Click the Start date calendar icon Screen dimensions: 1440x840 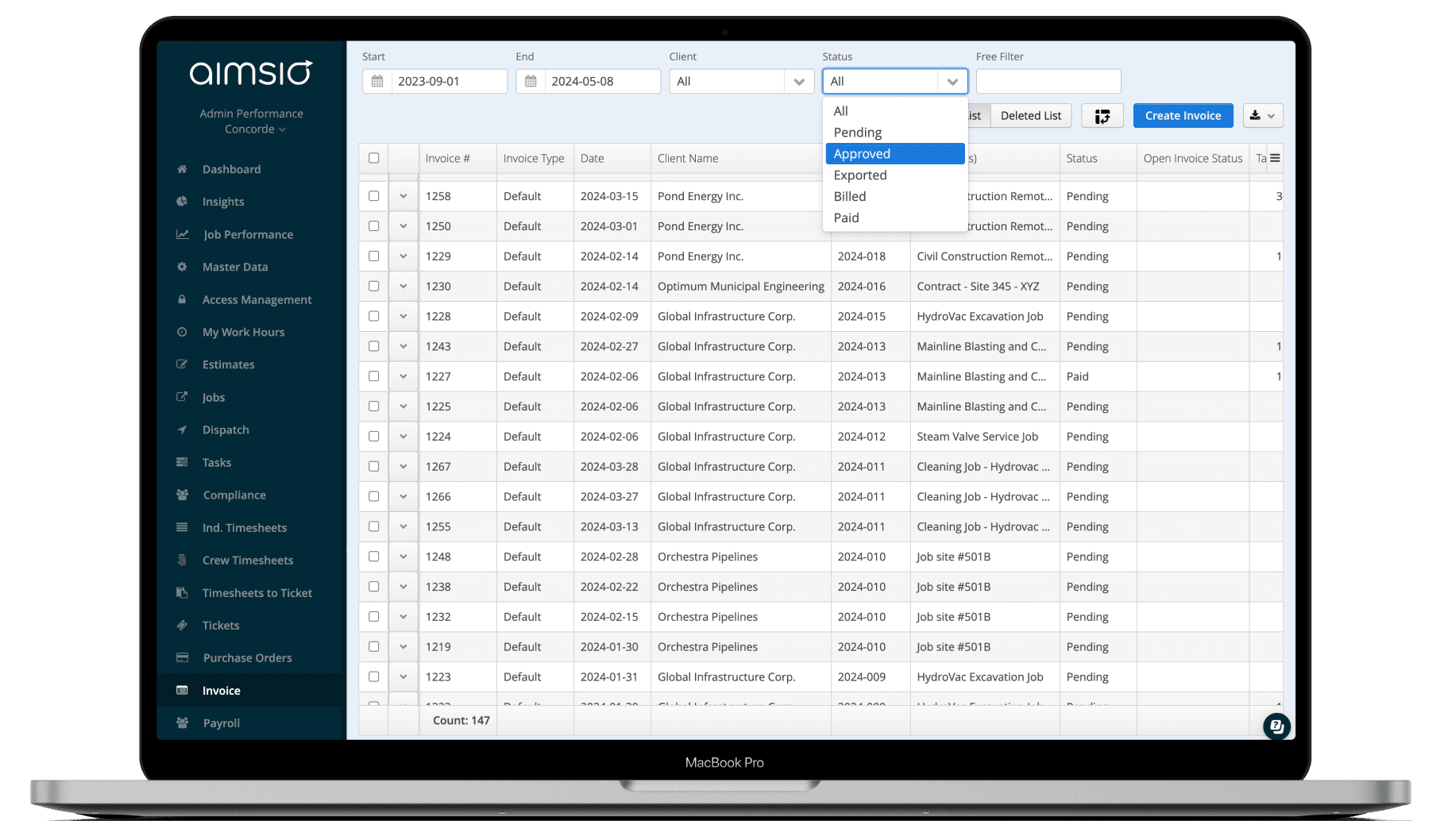coord(377,81)
